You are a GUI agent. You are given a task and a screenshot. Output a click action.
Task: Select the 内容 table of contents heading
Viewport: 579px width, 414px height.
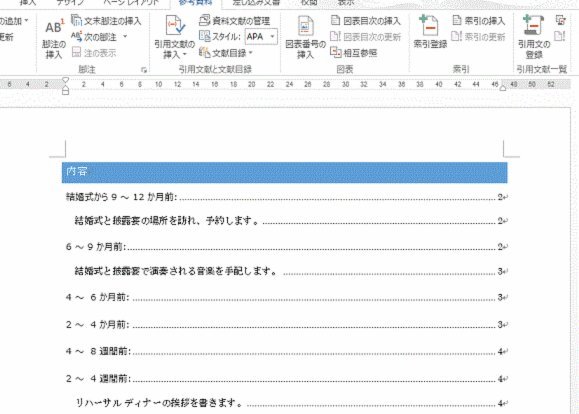(x=77, y=171)
